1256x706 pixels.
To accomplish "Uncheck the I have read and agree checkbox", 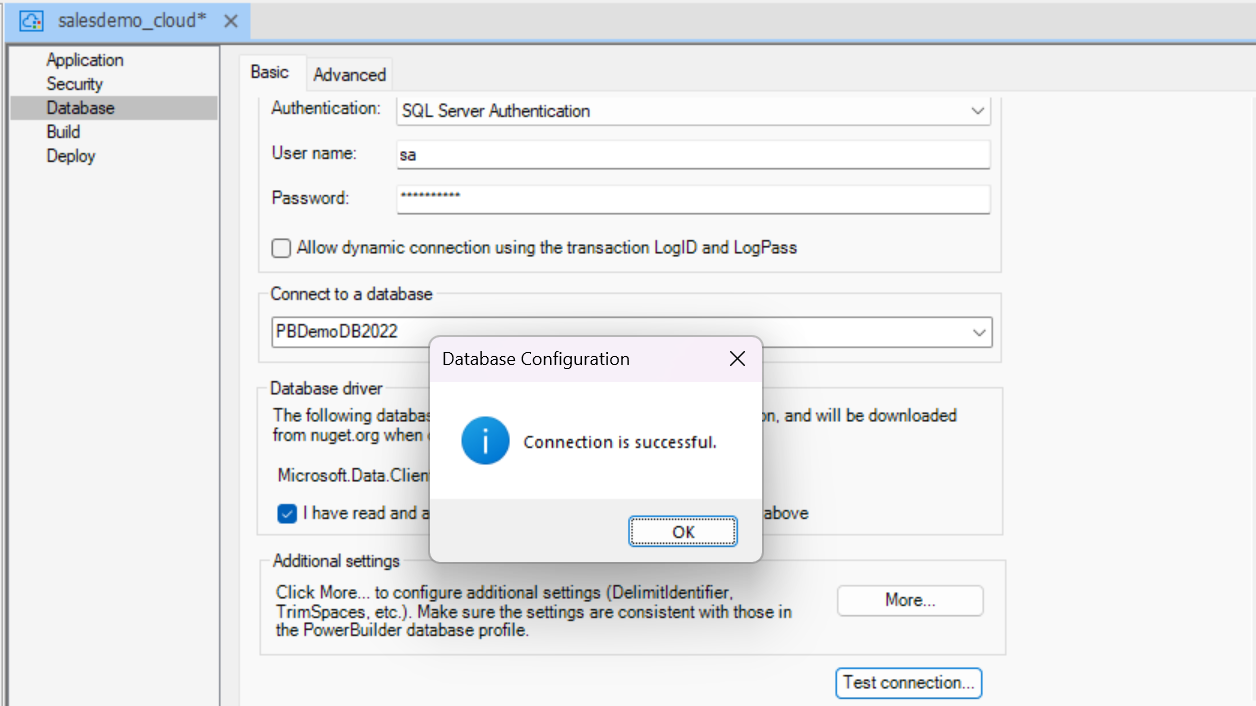I will point(287,513).
